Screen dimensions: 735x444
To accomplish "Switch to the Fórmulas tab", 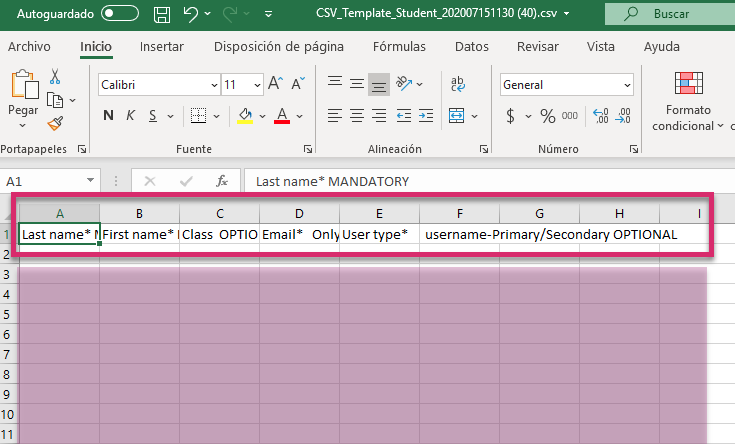I will coord(399,46).
